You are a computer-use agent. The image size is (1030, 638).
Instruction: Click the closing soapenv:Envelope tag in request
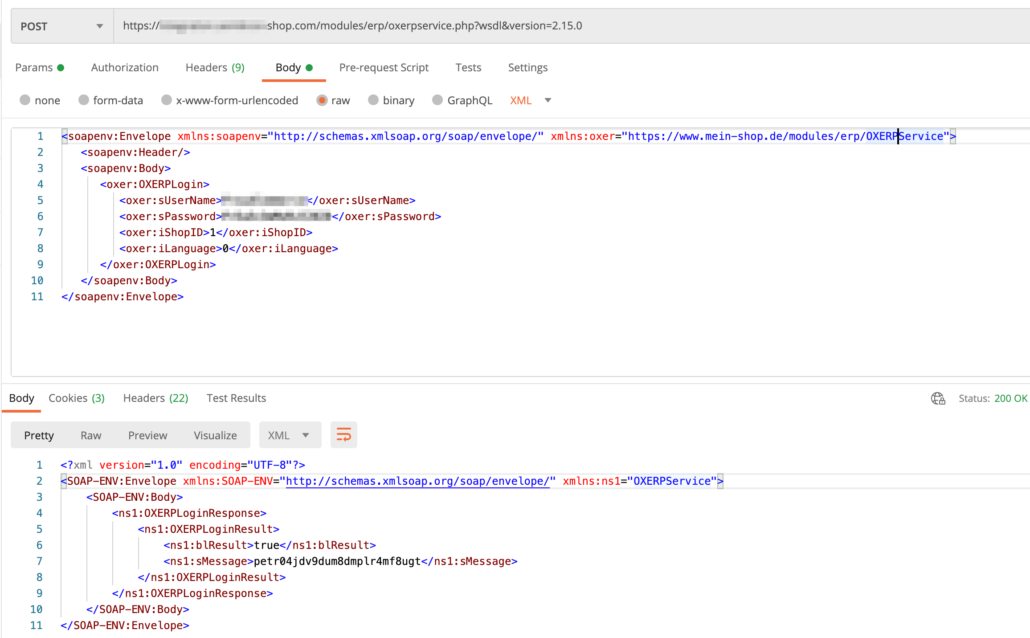pyautogui.click(x=122, y=297)
